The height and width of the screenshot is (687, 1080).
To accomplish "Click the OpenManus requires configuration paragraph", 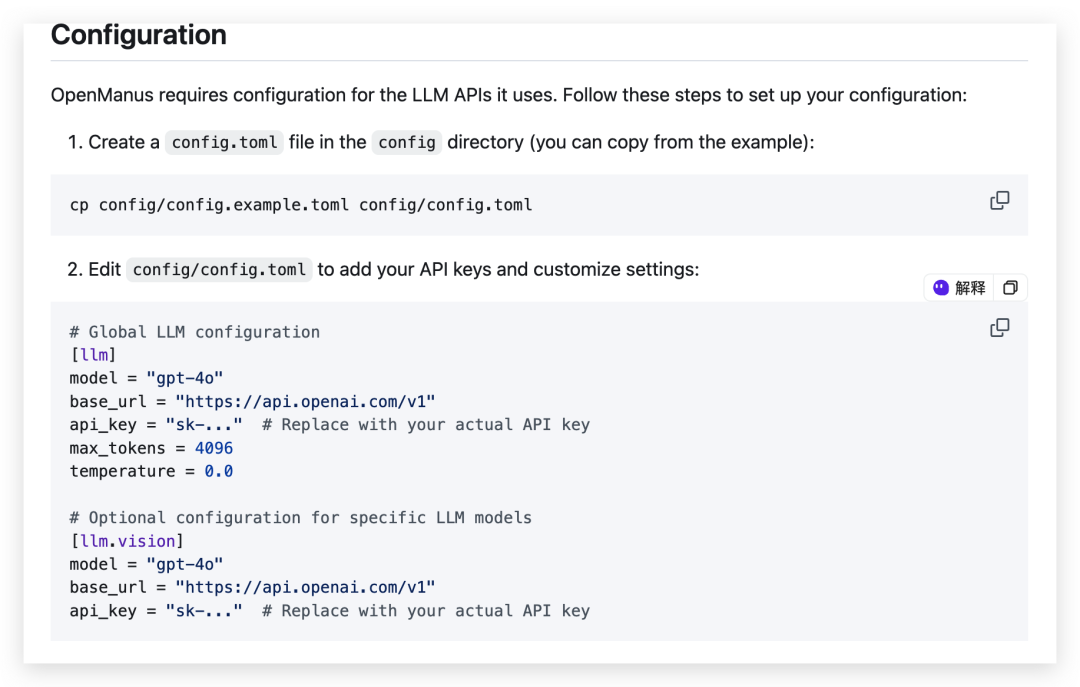I will tap(508, 96).
